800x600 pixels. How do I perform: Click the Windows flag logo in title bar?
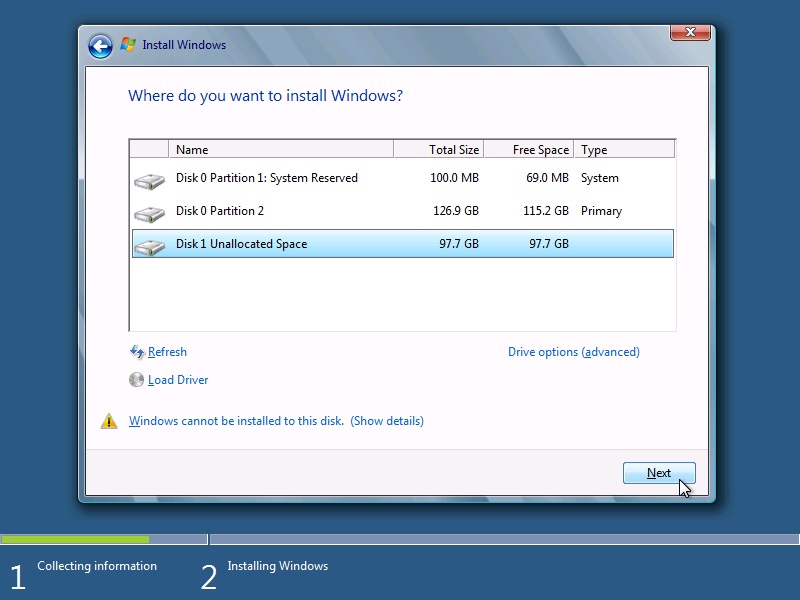click(x=128, y=44)
